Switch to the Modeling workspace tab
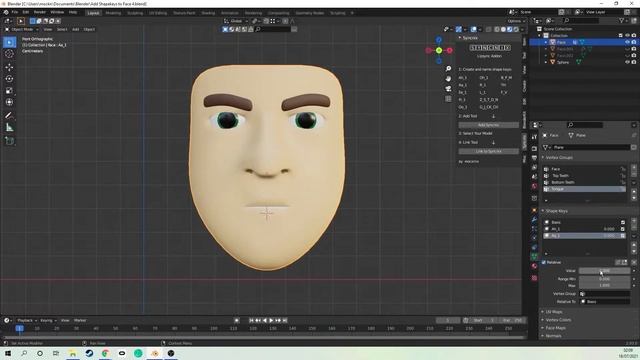 click(x=113, y=13)
